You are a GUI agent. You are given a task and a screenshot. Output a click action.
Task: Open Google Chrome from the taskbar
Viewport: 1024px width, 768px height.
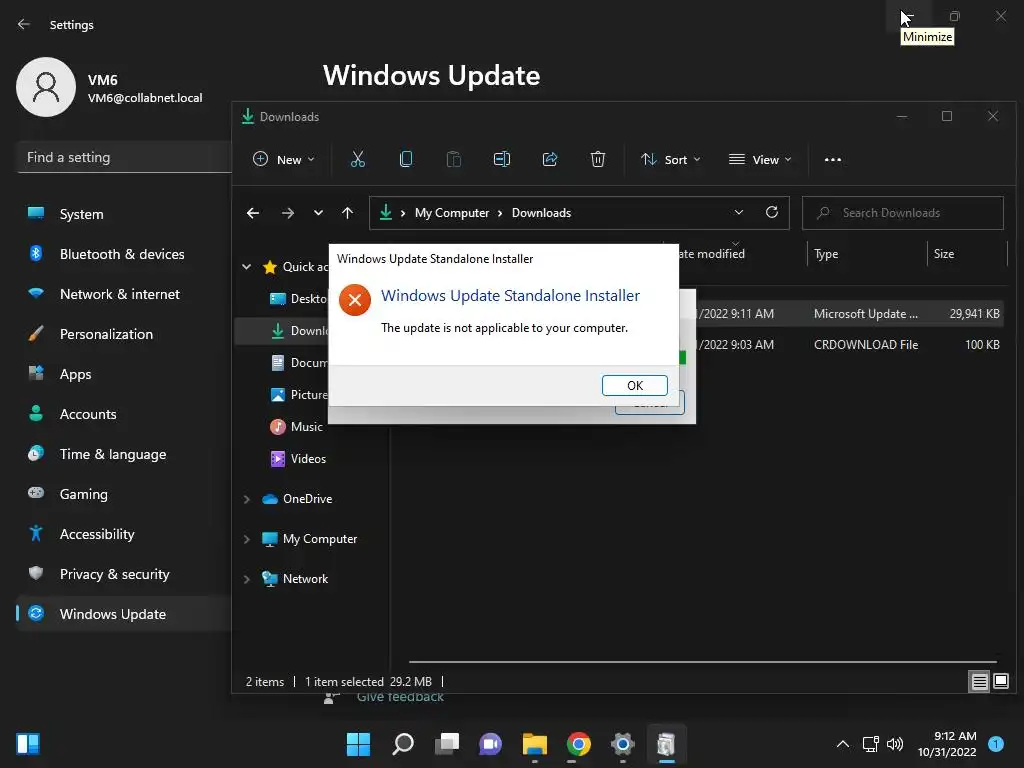tap(579, 744)
